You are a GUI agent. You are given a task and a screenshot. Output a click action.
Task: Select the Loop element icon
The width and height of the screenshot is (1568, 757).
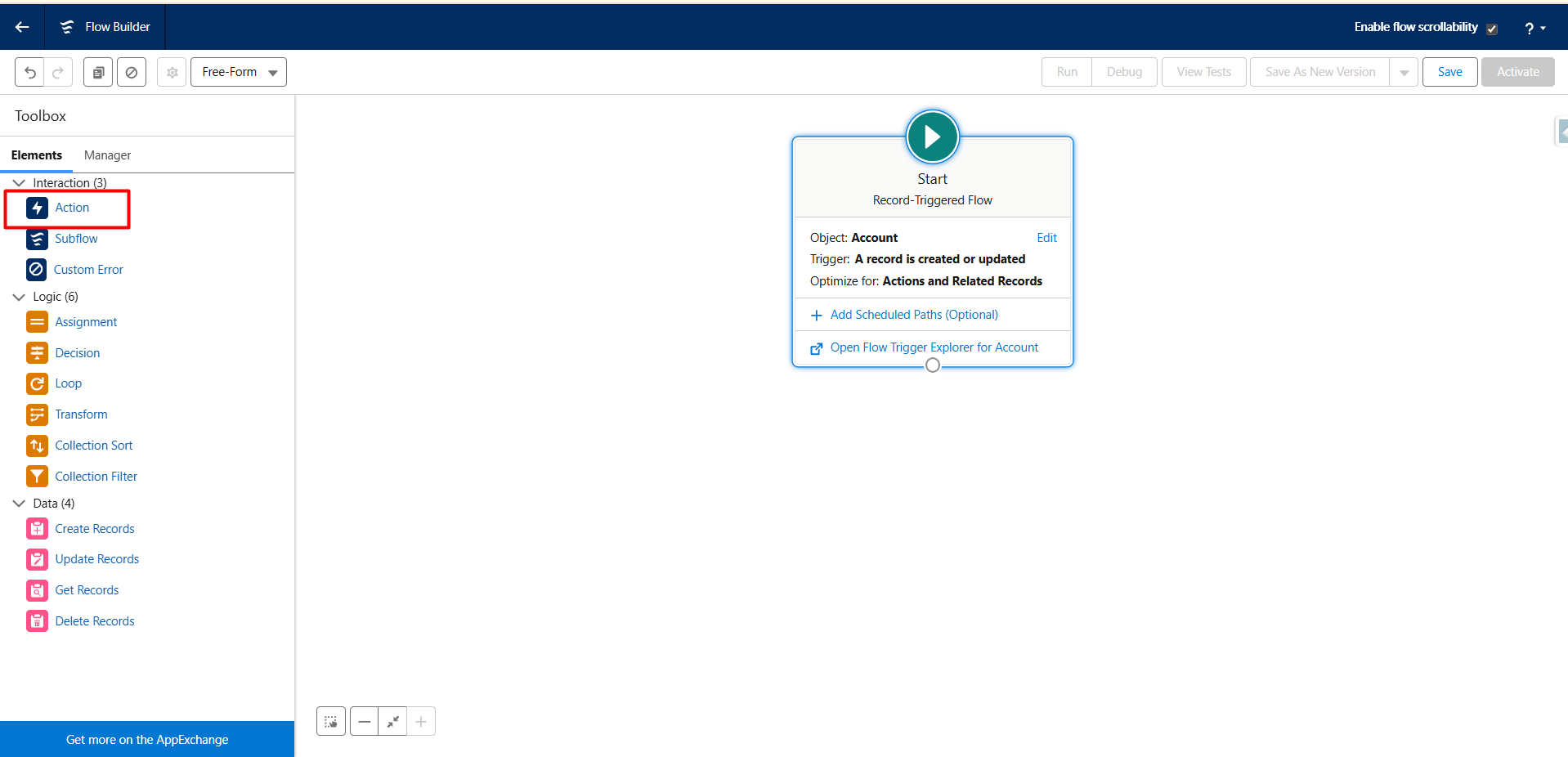(x=37, y=383)
